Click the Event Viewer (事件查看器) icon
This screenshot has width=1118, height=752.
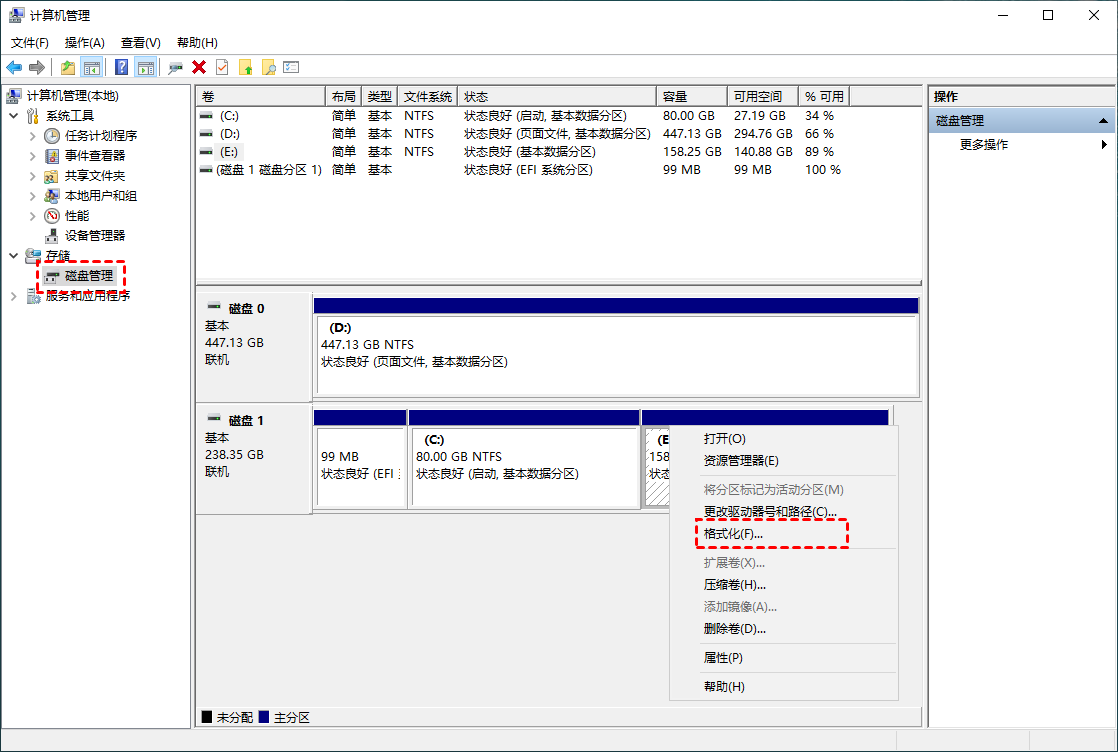coord(52,155)
